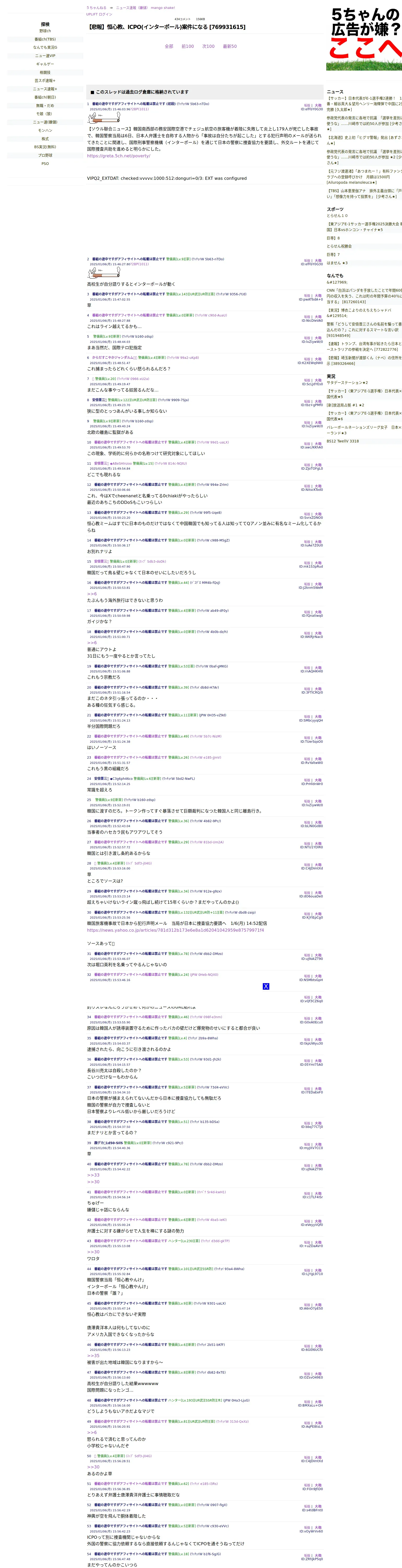Go to 5ちゃんねる home breadcrumb
This screenshot has height=1568, width=402.
(96, 8)
